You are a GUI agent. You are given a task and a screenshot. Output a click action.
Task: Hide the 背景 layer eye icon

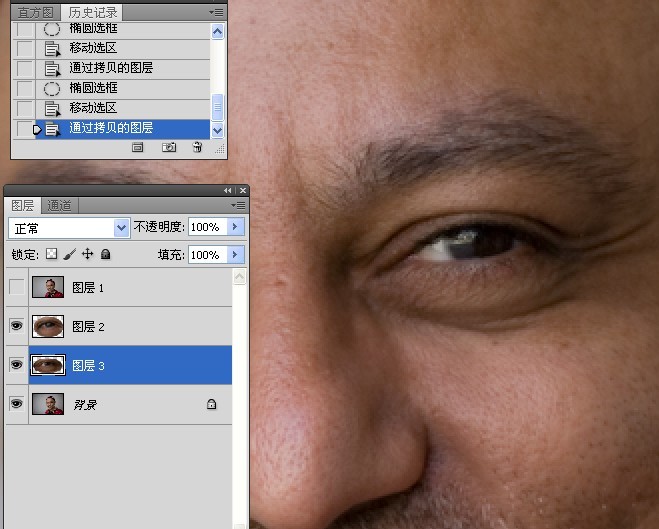coord(17,404)
